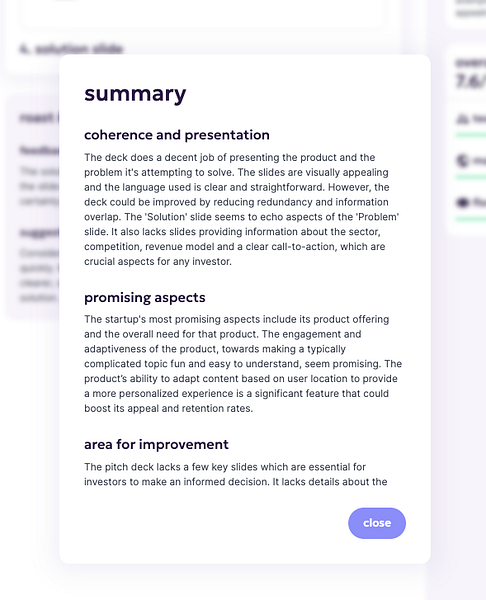Click the middle green score bar
The image size is (486, 600).
tap(470, 177)
